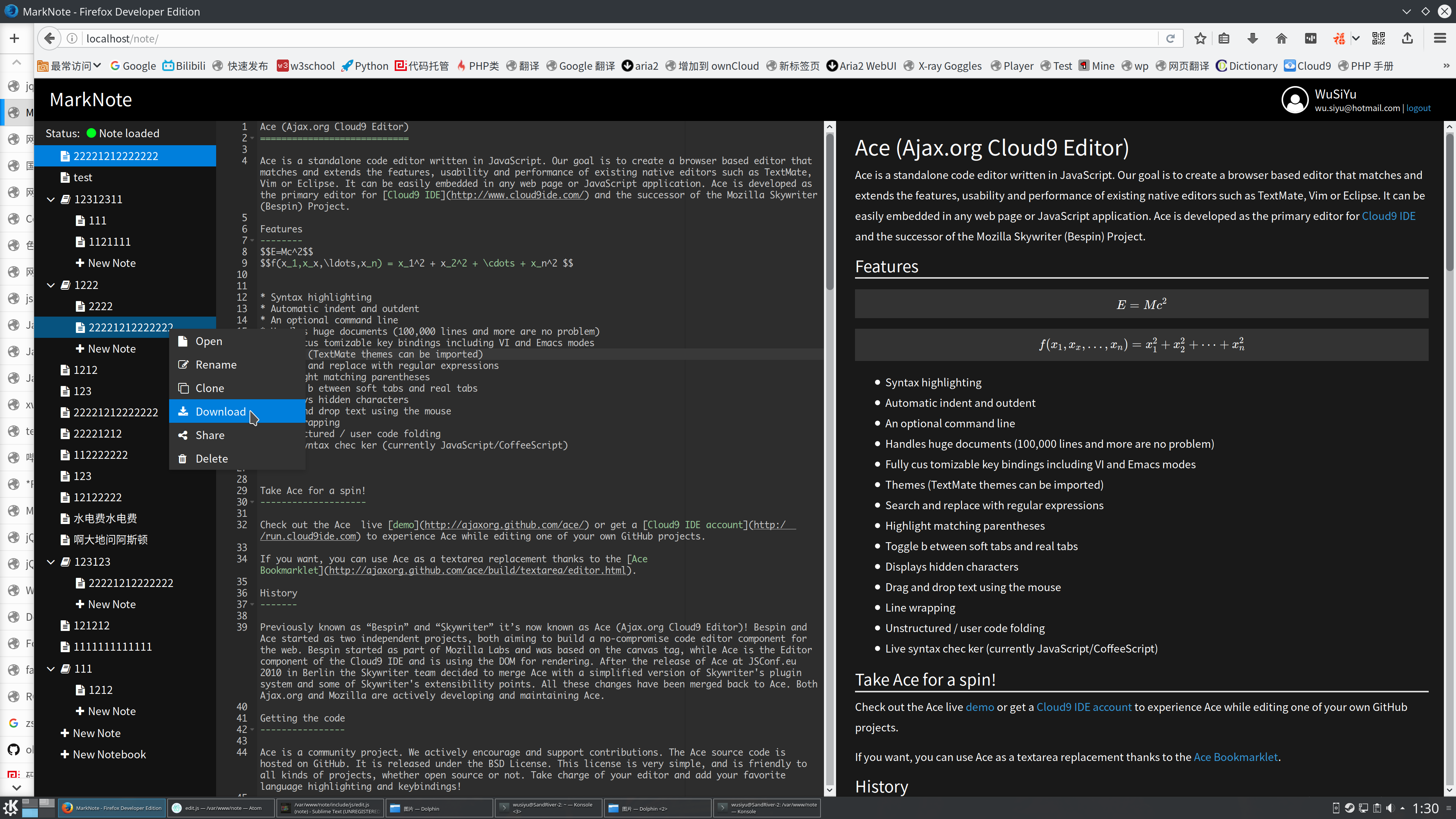
Task: Open a new tab with plus icon
Action: (x=15, y=38)
